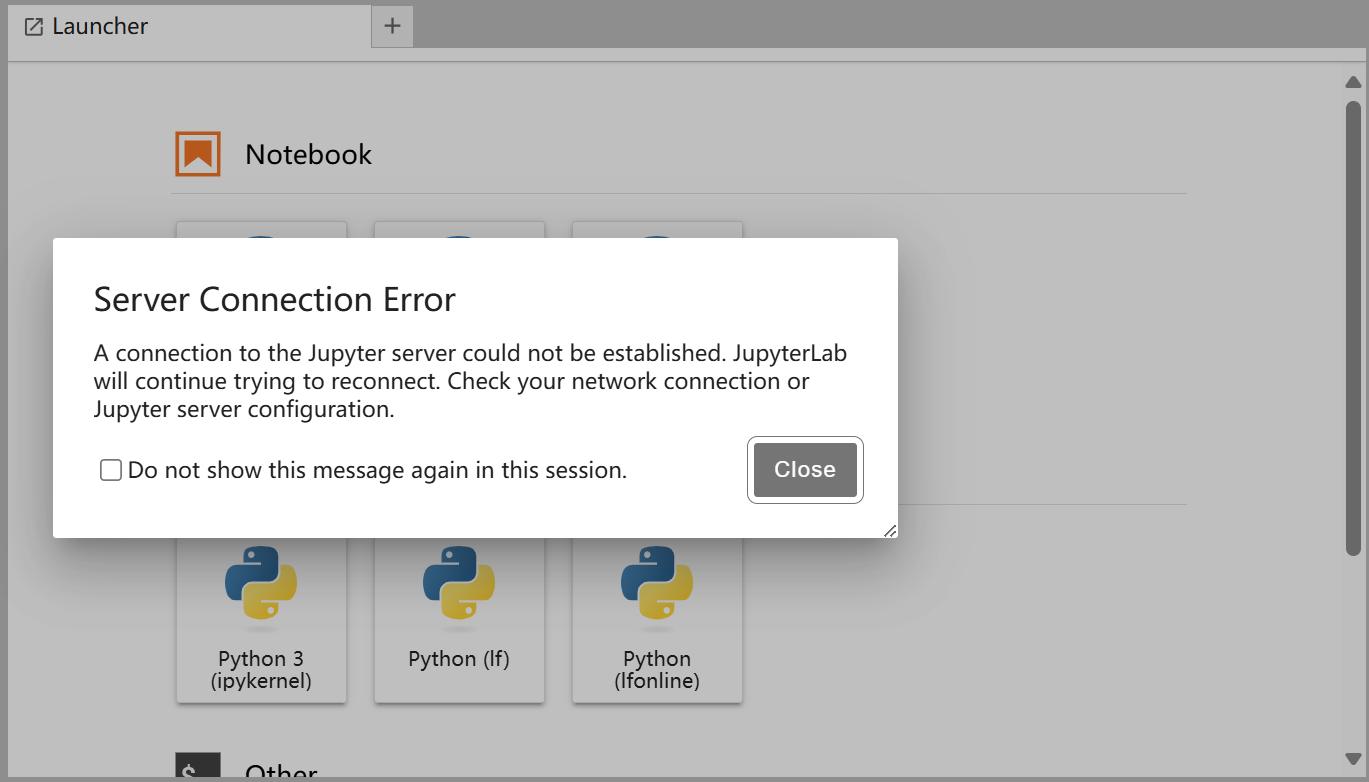Click the dialog's resize handle in its corner

[889, 530]
